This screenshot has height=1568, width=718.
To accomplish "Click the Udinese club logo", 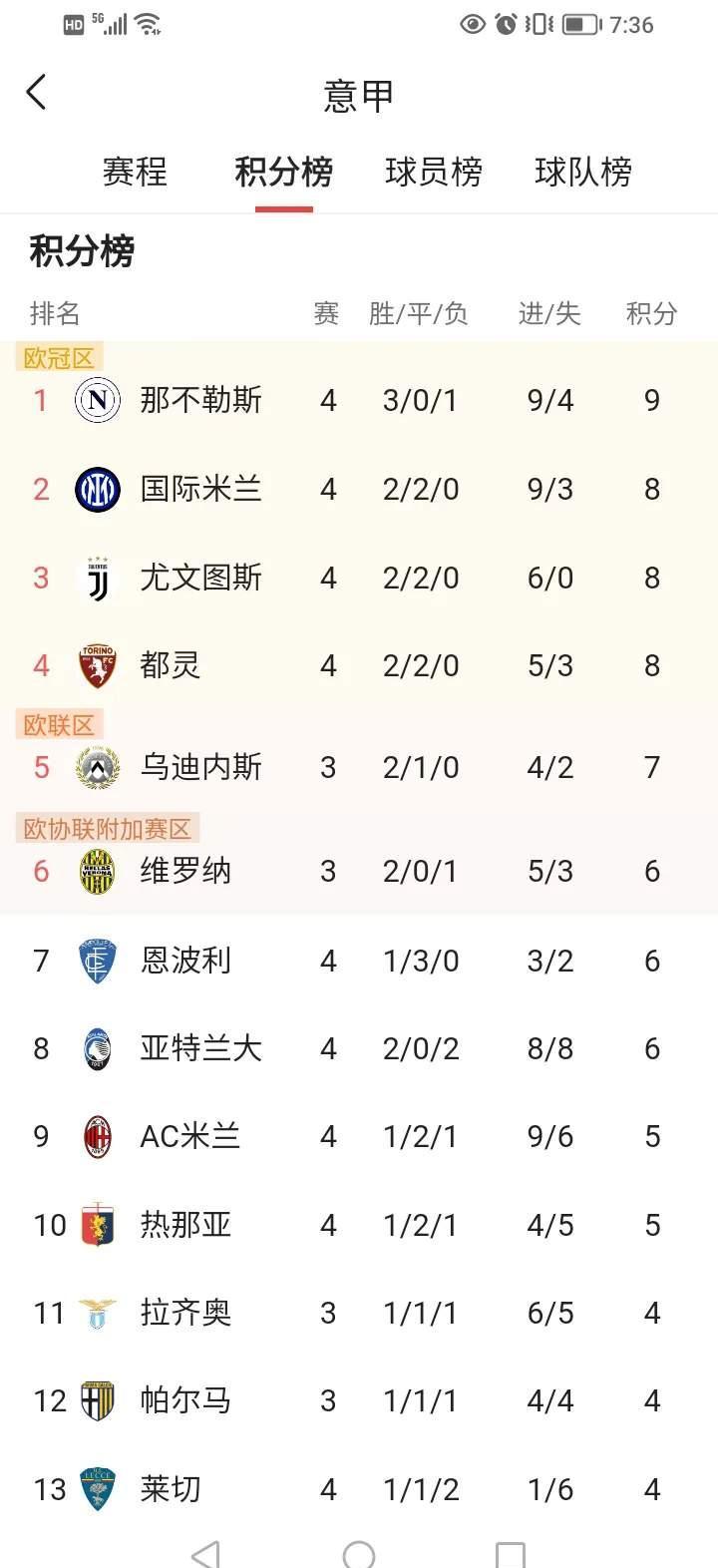I will click(97, 766).
